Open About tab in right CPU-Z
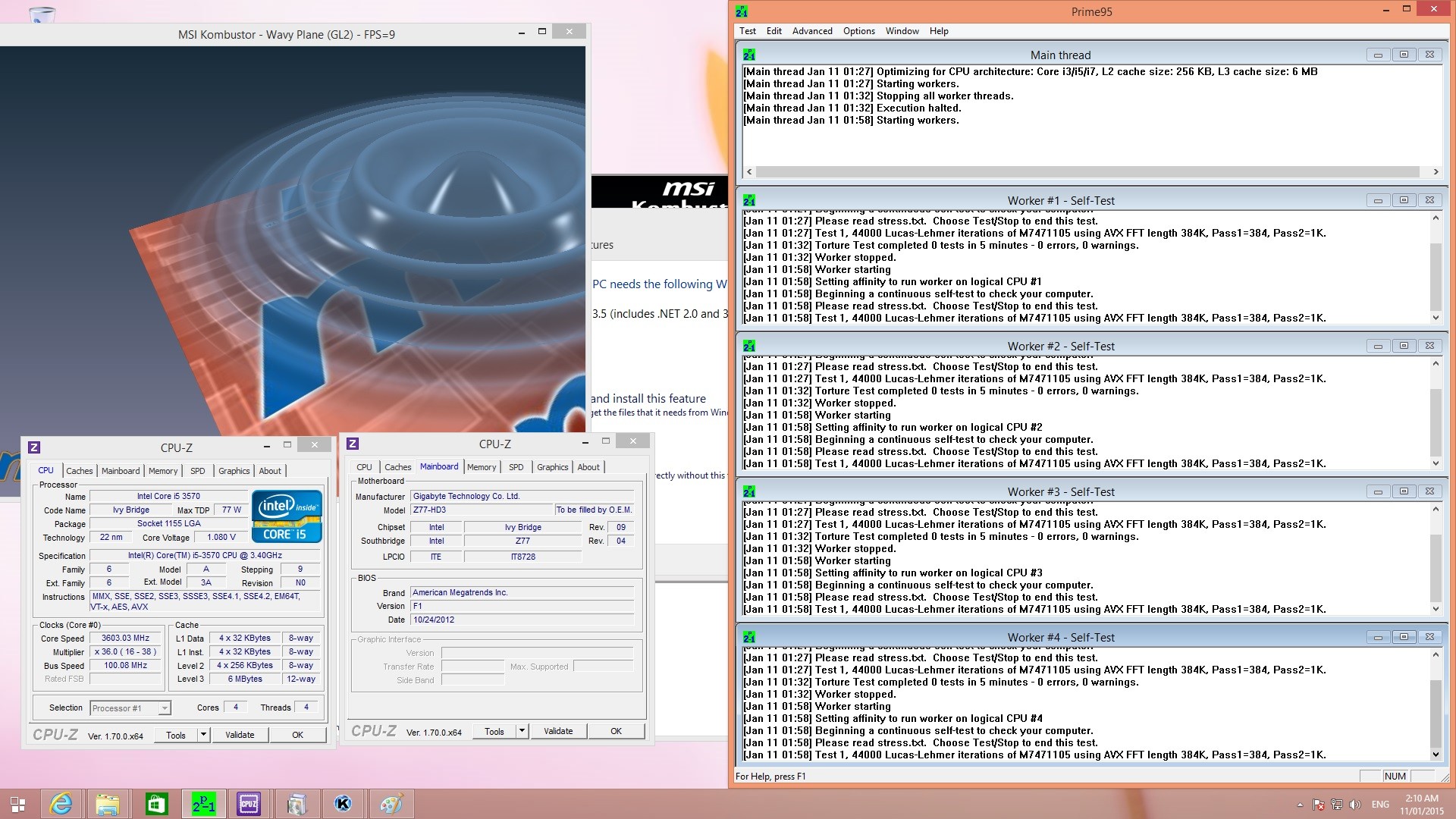Screen dimensions: 1456x819 click(x=588, y=467)
